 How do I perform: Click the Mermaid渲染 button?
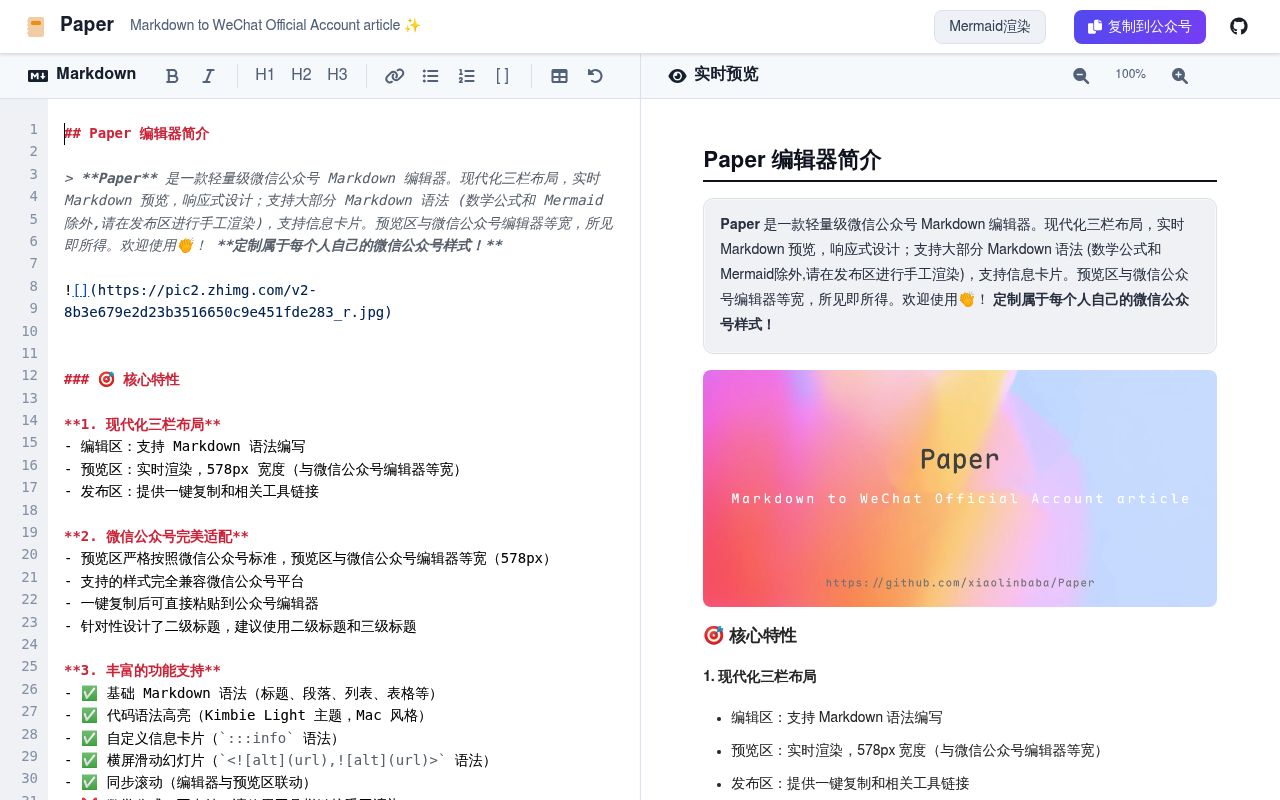[990, 27]
